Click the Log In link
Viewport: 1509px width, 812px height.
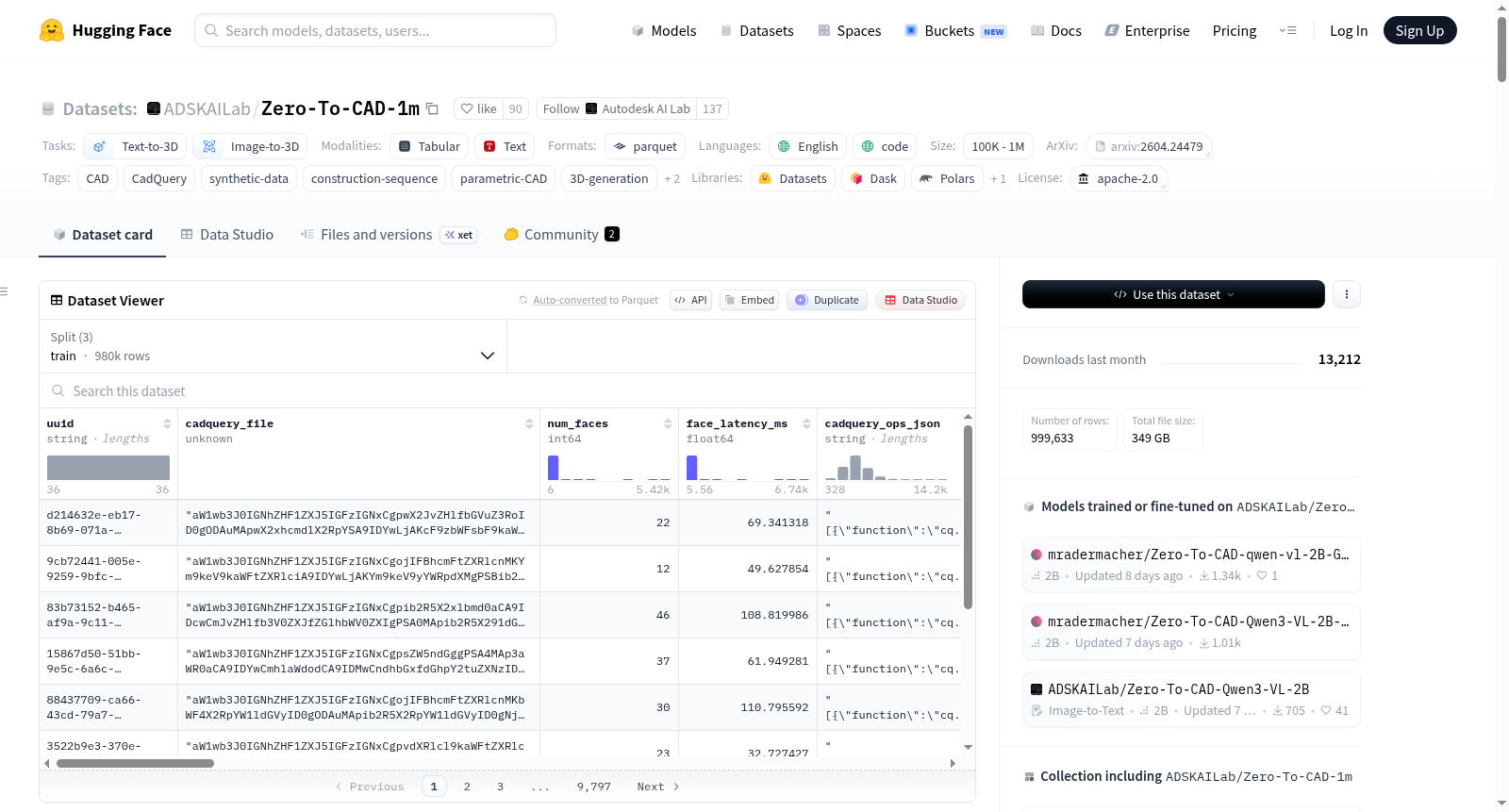point(1349,30)
